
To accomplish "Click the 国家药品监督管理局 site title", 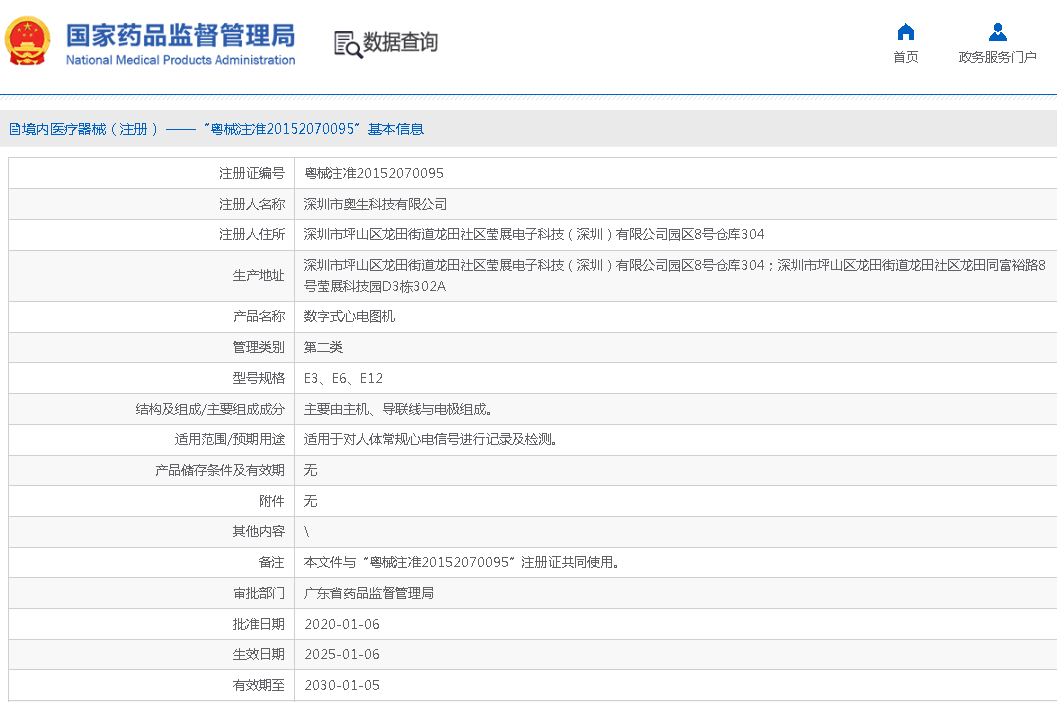I will (180, 35).
